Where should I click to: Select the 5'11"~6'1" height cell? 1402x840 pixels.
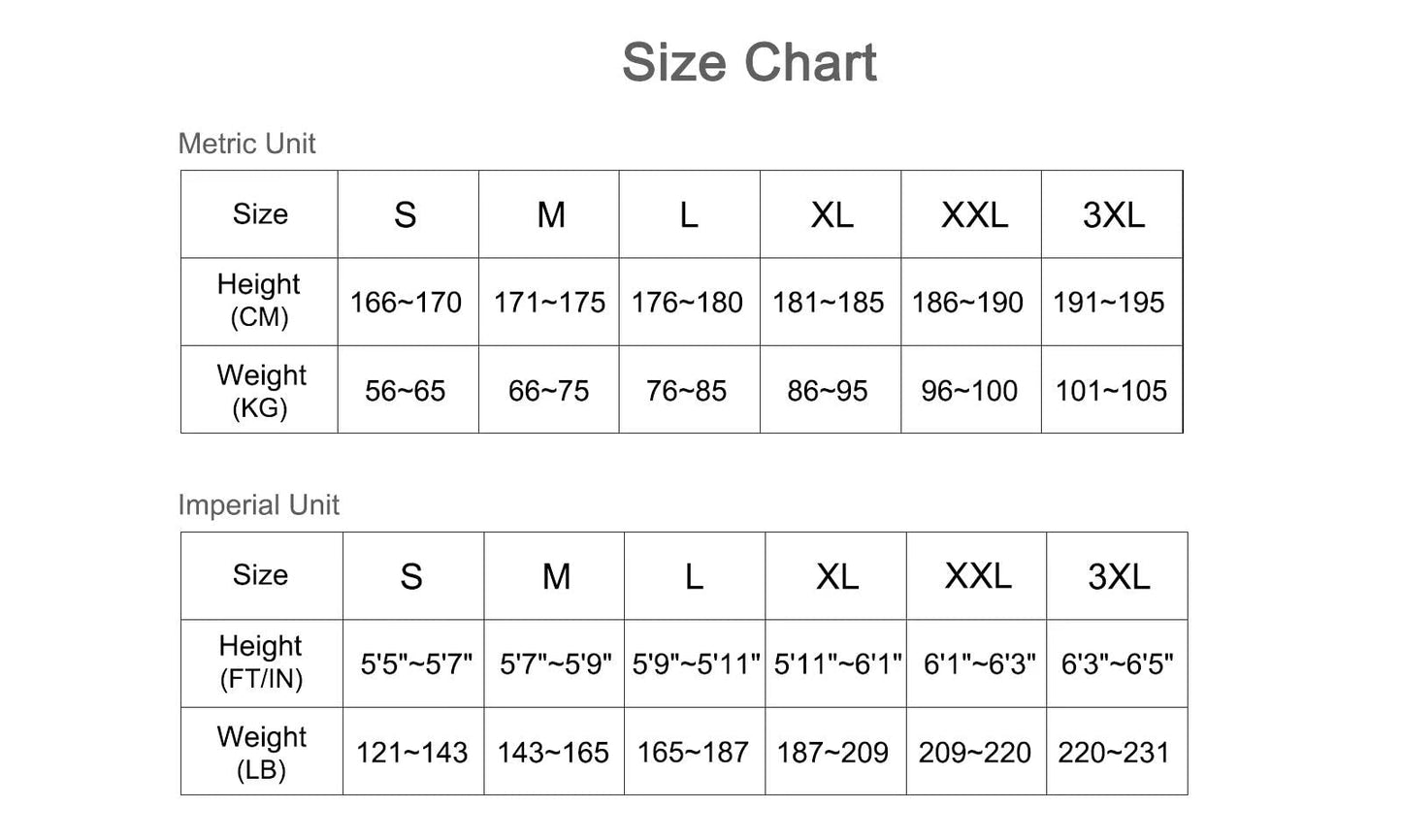[838, 664]
